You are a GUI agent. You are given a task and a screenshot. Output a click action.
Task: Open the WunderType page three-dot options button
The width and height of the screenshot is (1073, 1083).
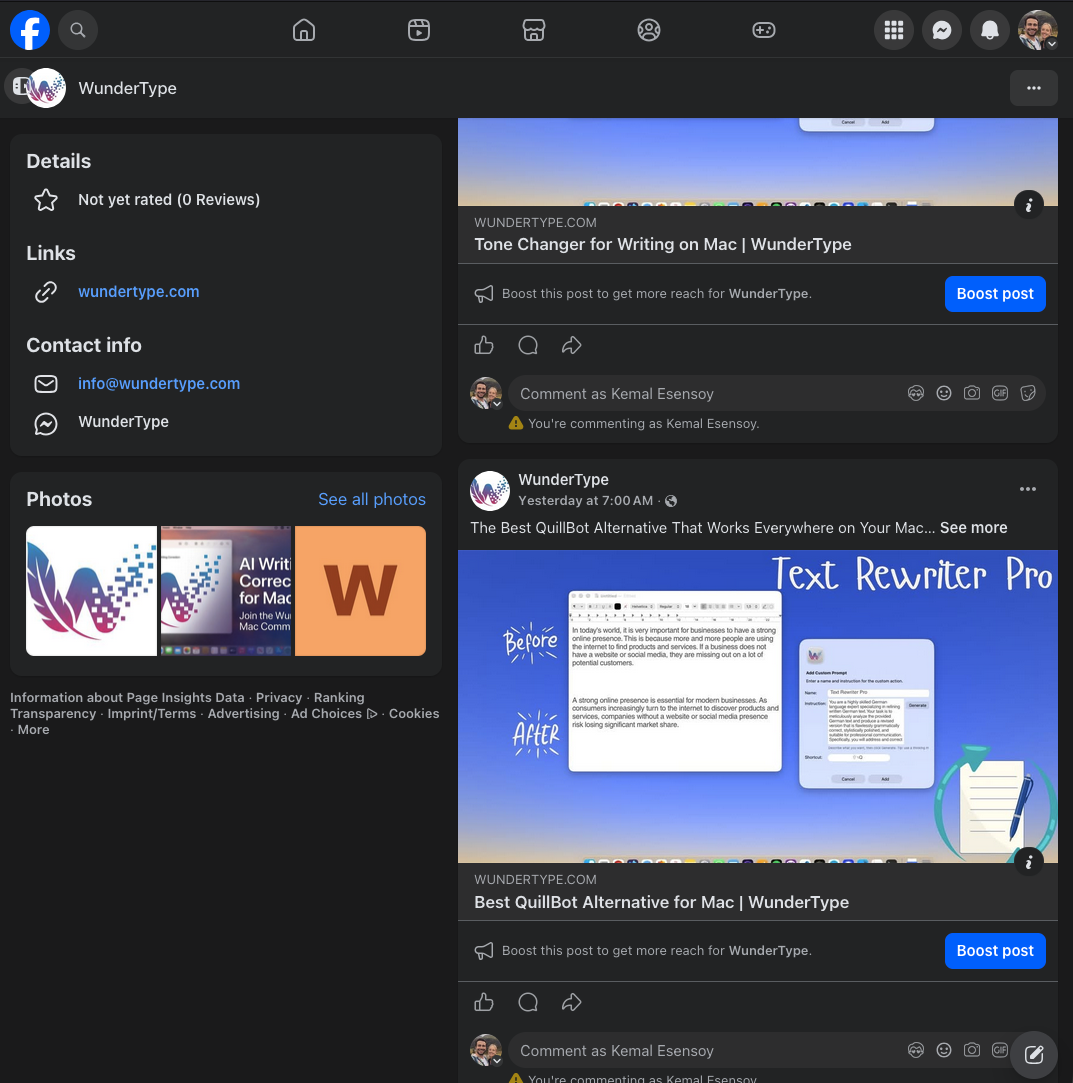click(x=1034, y=88)
